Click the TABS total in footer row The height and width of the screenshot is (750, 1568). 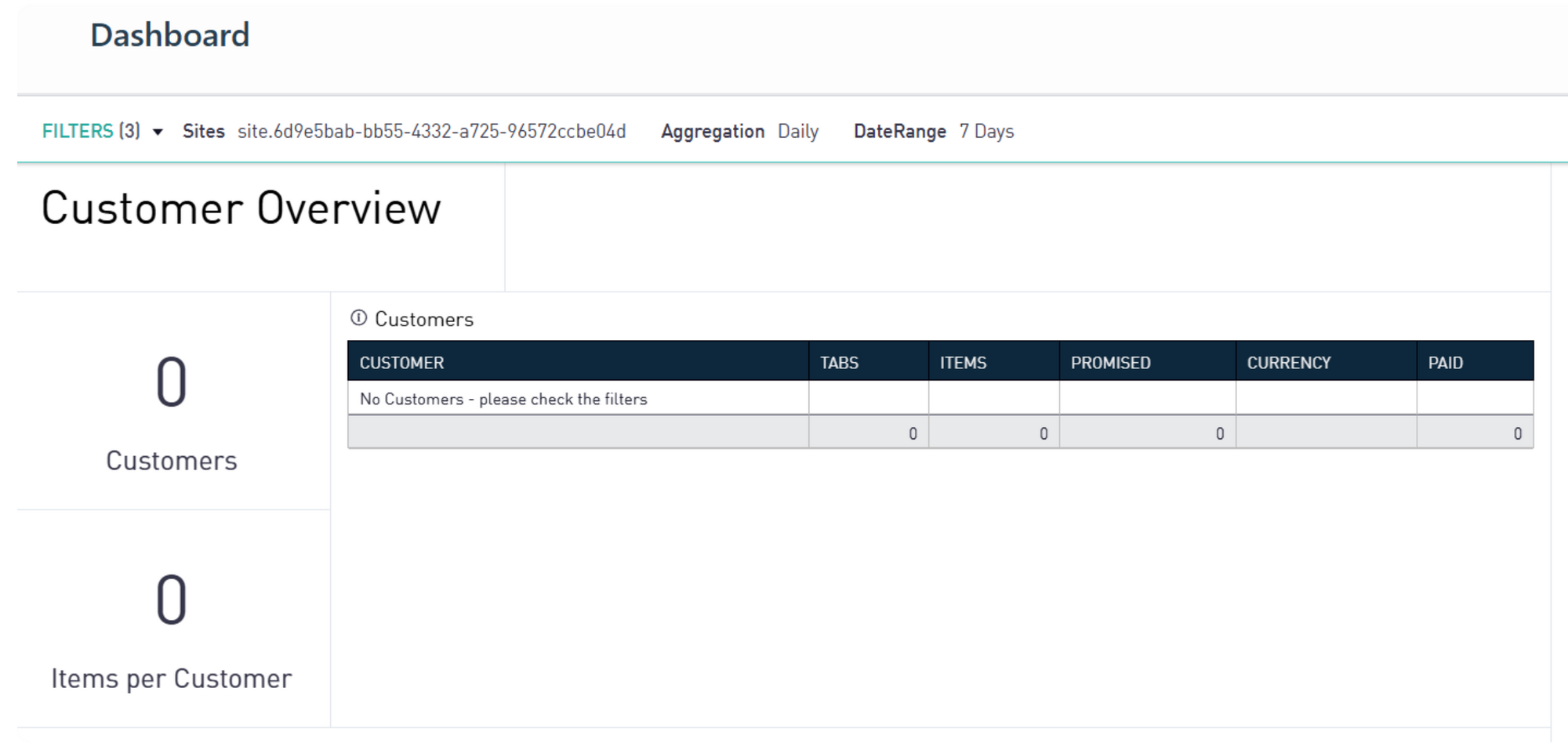coord(912,433)
